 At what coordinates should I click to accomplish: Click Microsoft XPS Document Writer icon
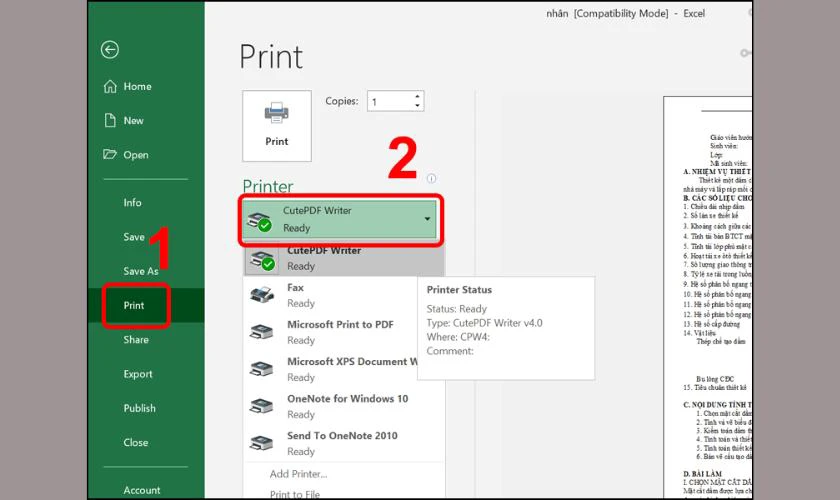tap(261, 369)
